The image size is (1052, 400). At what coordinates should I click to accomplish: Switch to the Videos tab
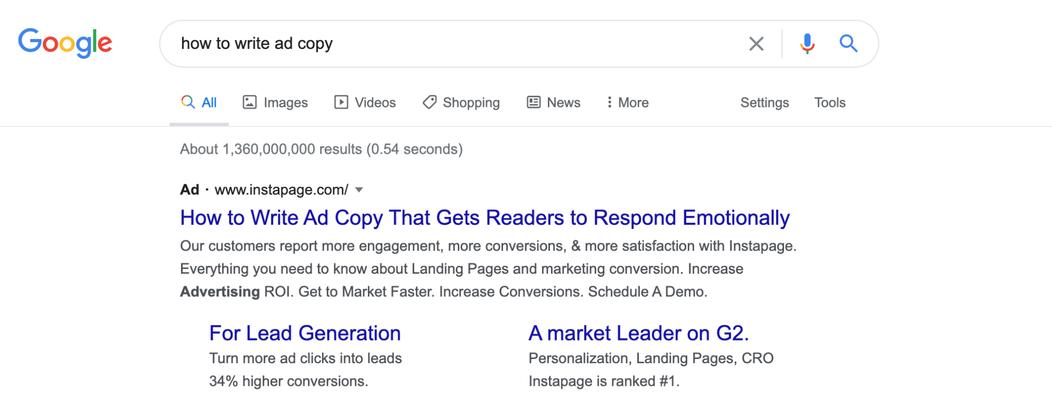[x=365, y=102]
